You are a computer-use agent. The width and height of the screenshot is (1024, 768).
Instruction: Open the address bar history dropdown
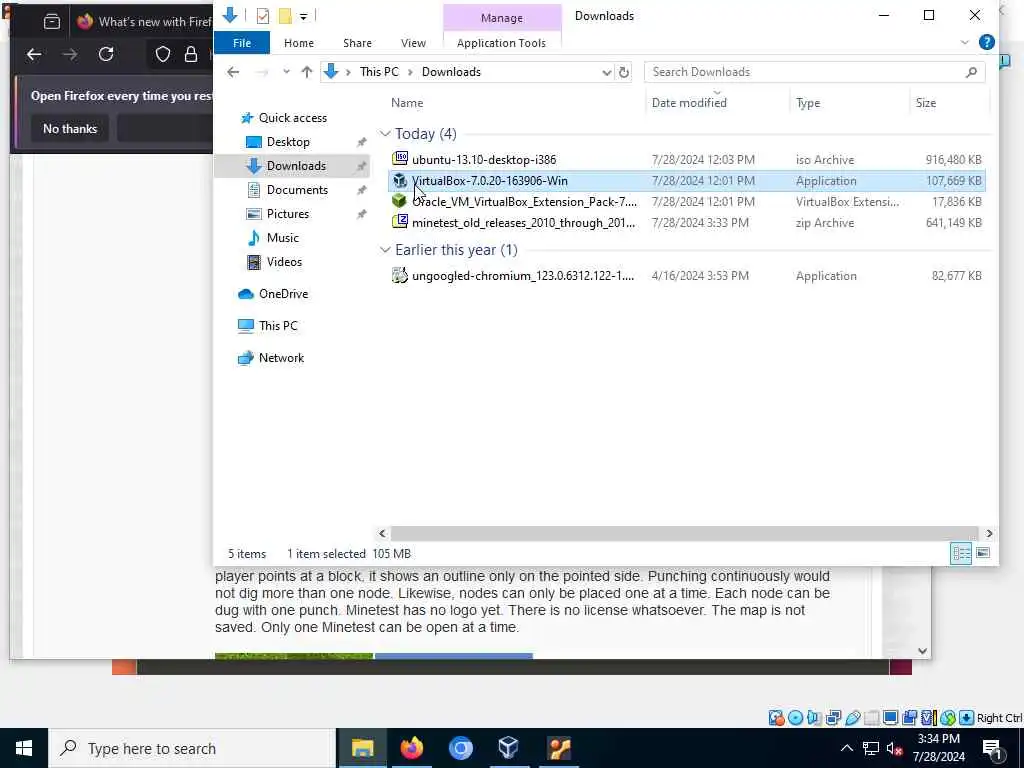click(606, 72)
